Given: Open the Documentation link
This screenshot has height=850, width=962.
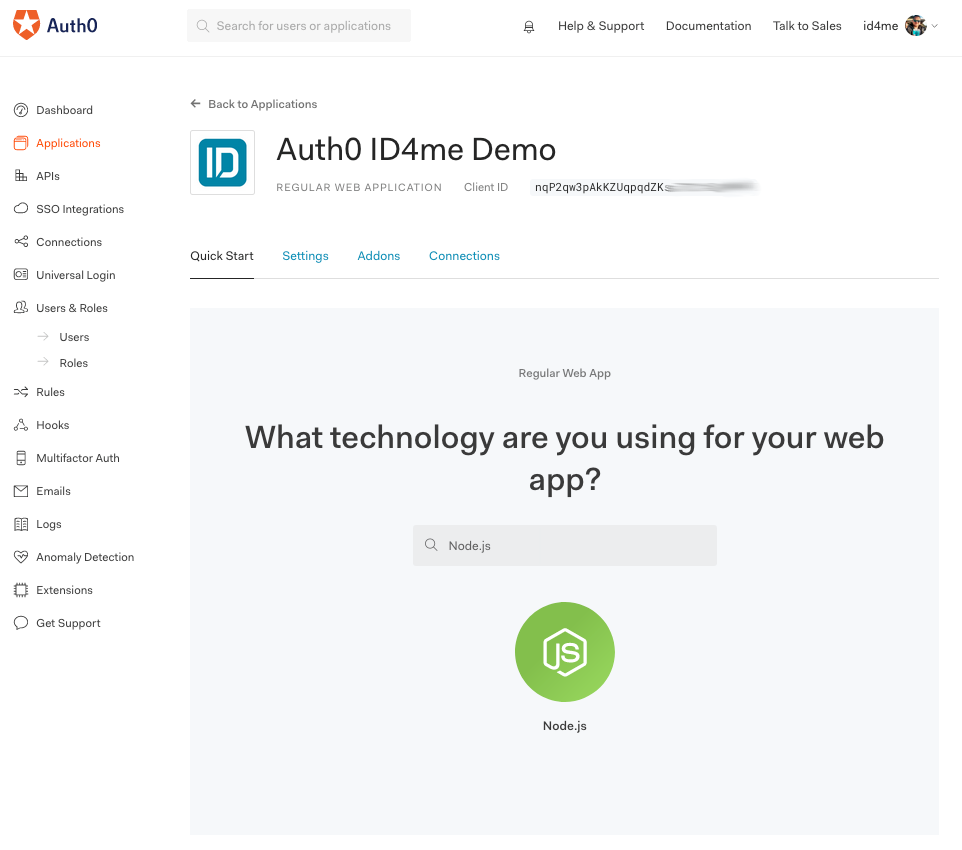Looking at the screenshot, I should coord(708,26).
